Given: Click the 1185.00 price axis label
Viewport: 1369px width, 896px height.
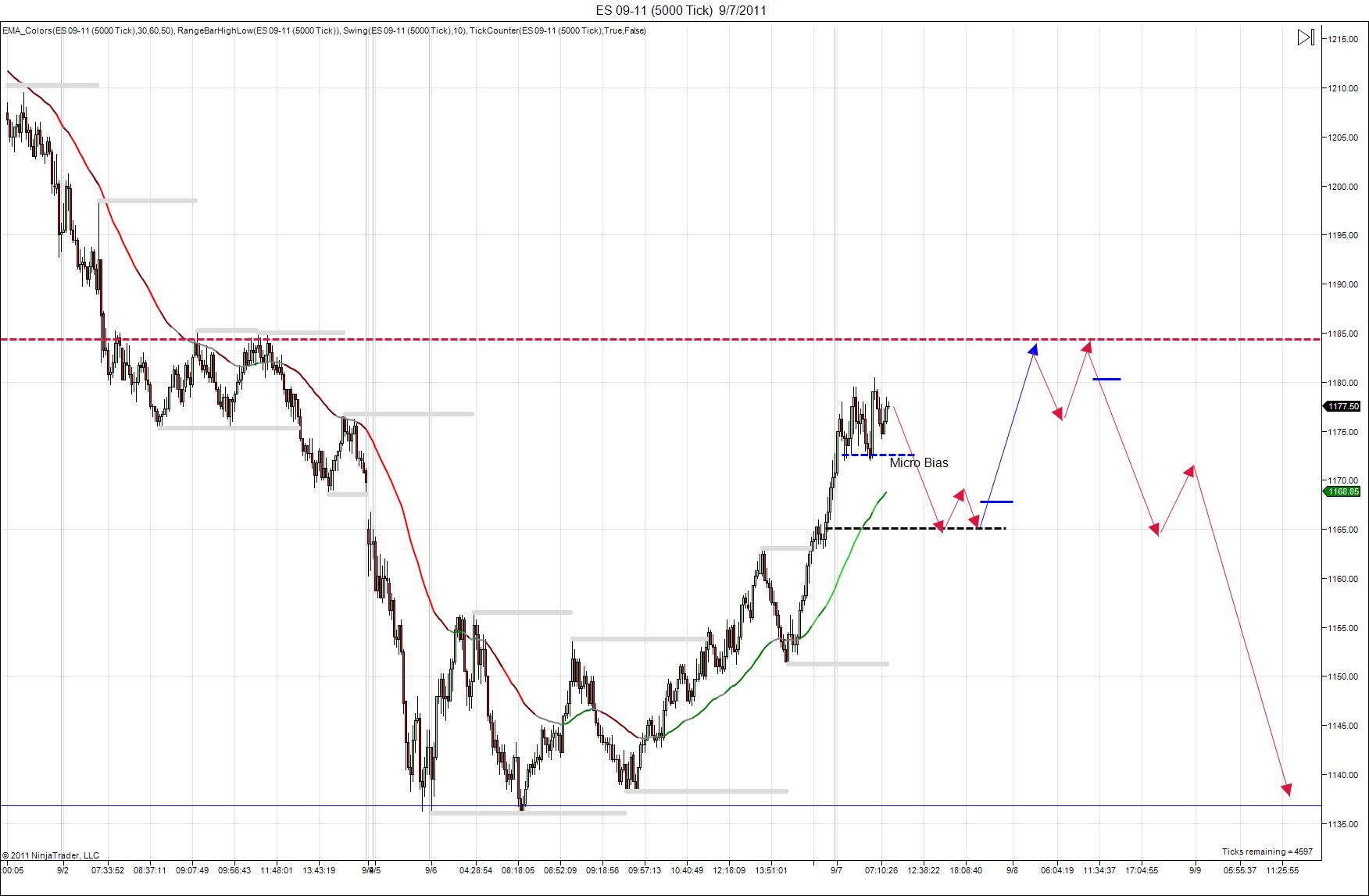Looking at the screenshot, I should coord(1343,334).
